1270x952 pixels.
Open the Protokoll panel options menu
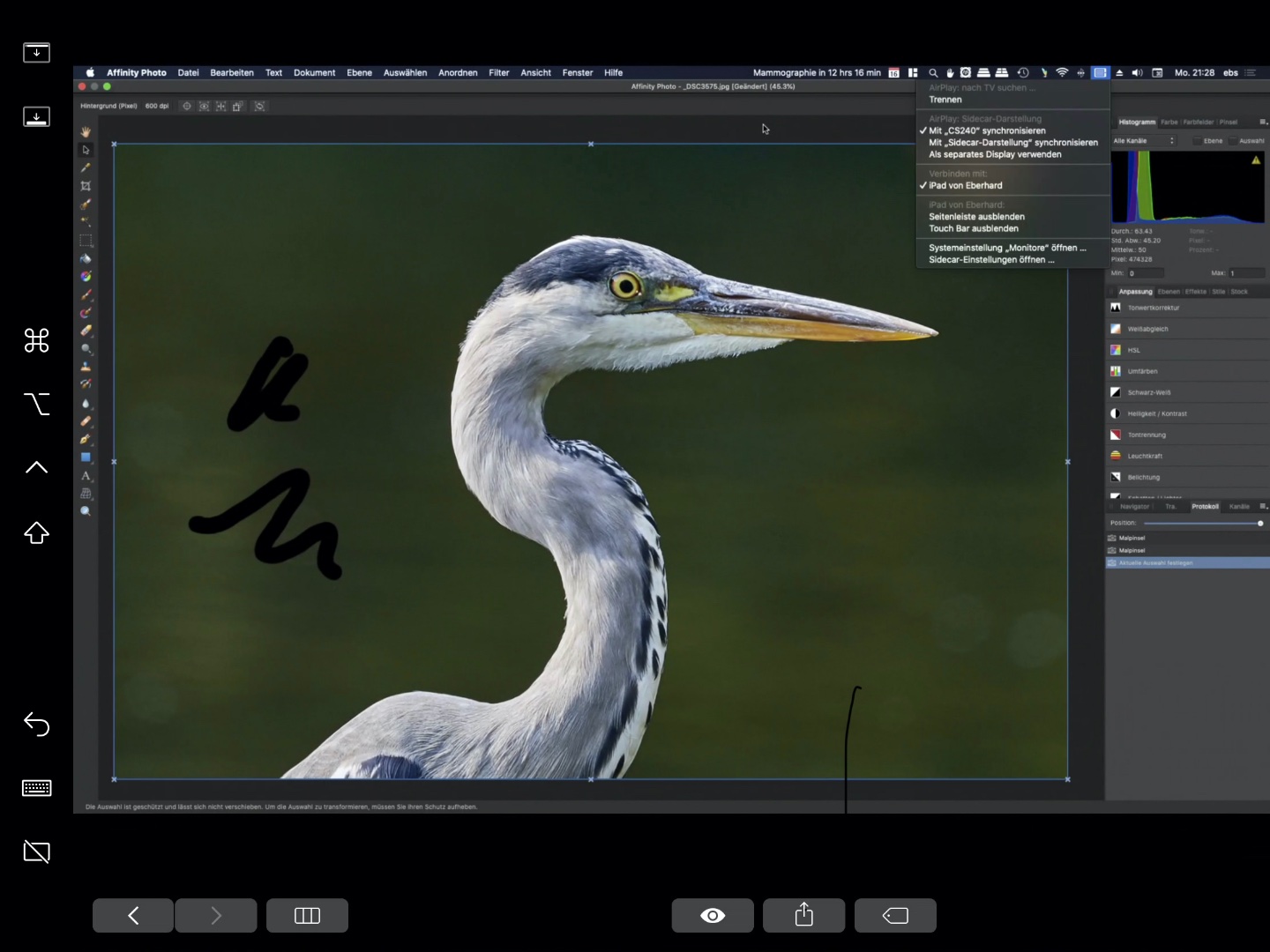click(x=1263, y=506)
